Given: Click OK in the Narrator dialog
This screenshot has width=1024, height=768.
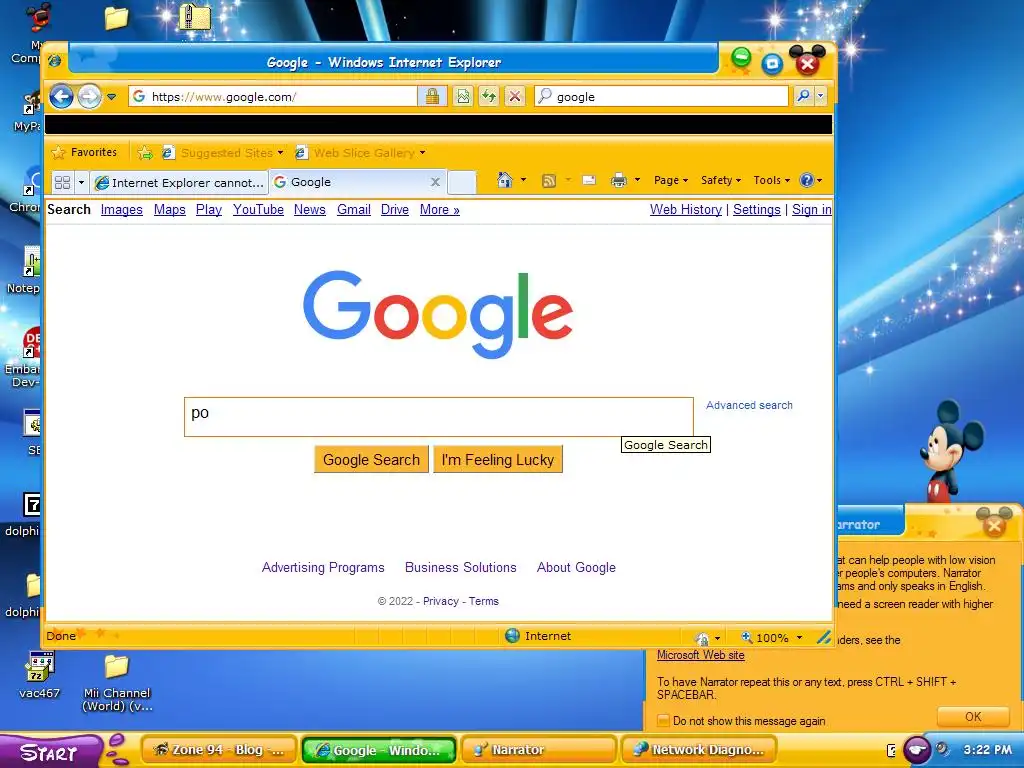Looking at the screenshot, I should tap(973, 716).
